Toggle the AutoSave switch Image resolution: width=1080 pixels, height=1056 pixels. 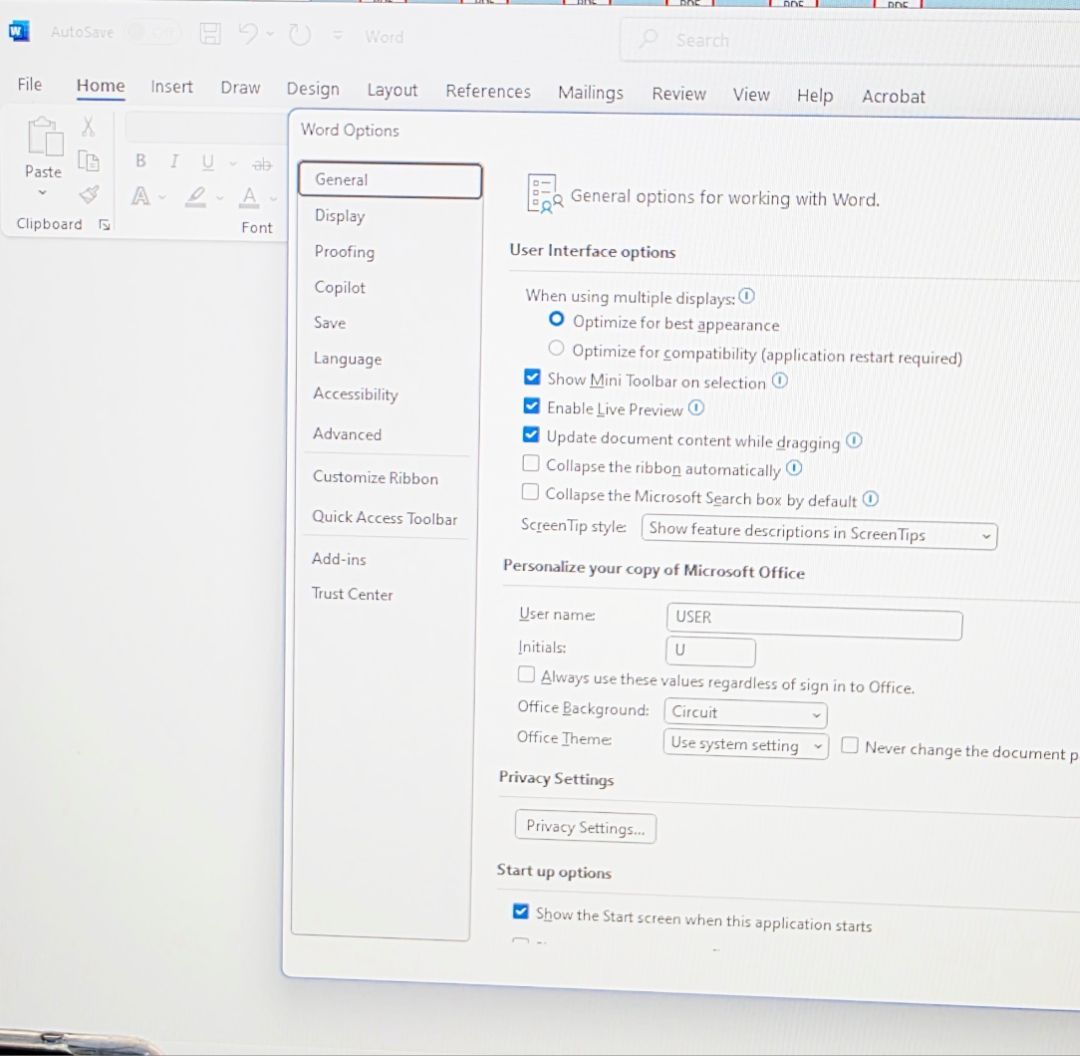(155, 32)
